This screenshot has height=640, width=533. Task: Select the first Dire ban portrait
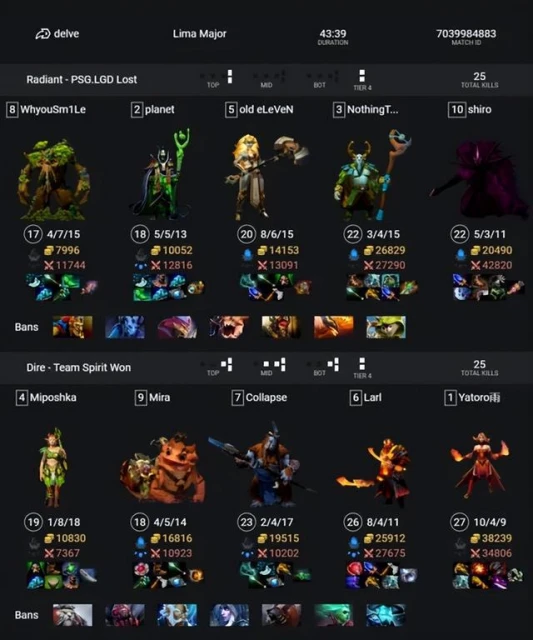click(x=73, y=615)
